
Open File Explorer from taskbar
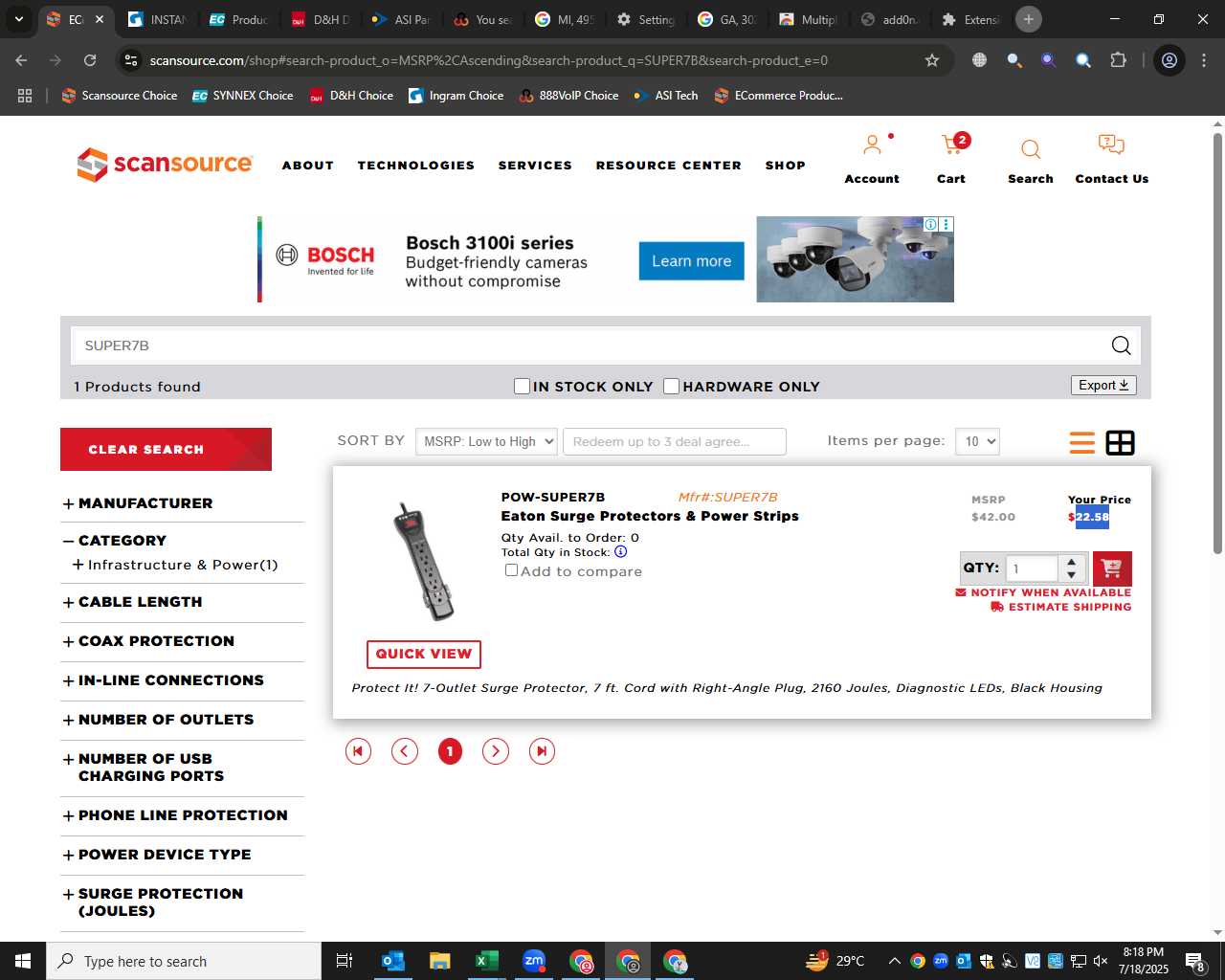pyautogui.click(x=439, y=961)
